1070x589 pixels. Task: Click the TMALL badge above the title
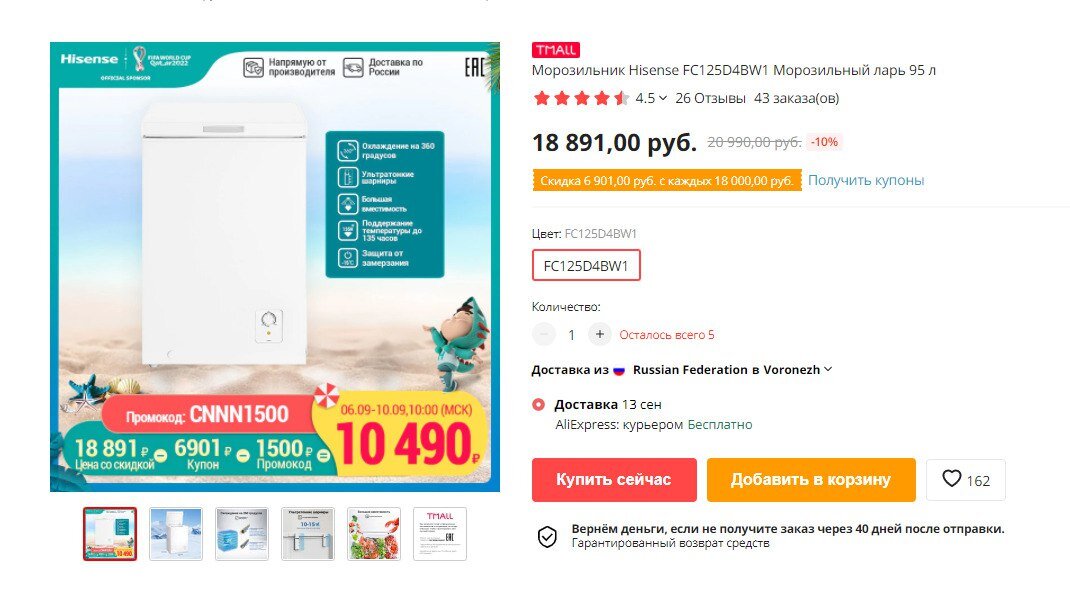tap(555, 50)
